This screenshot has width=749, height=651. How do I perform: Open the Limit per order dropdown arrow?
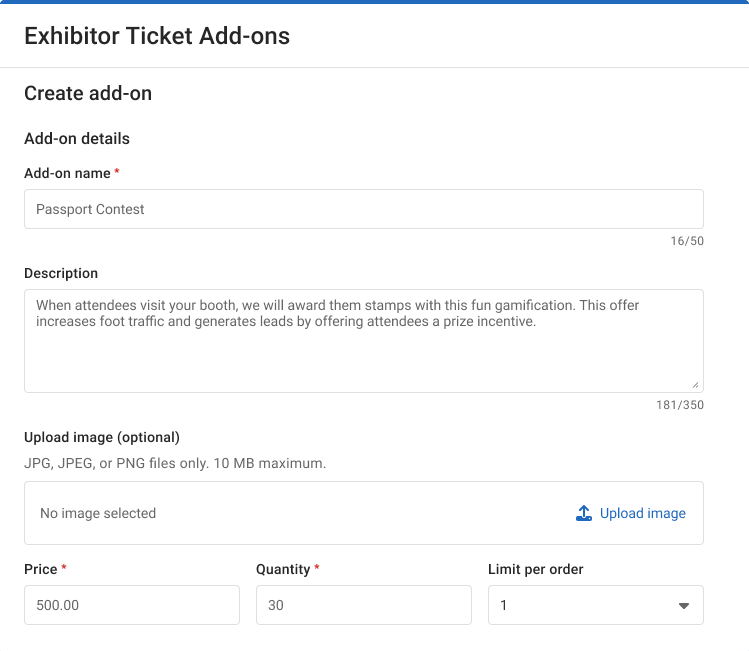click(684, 606)
